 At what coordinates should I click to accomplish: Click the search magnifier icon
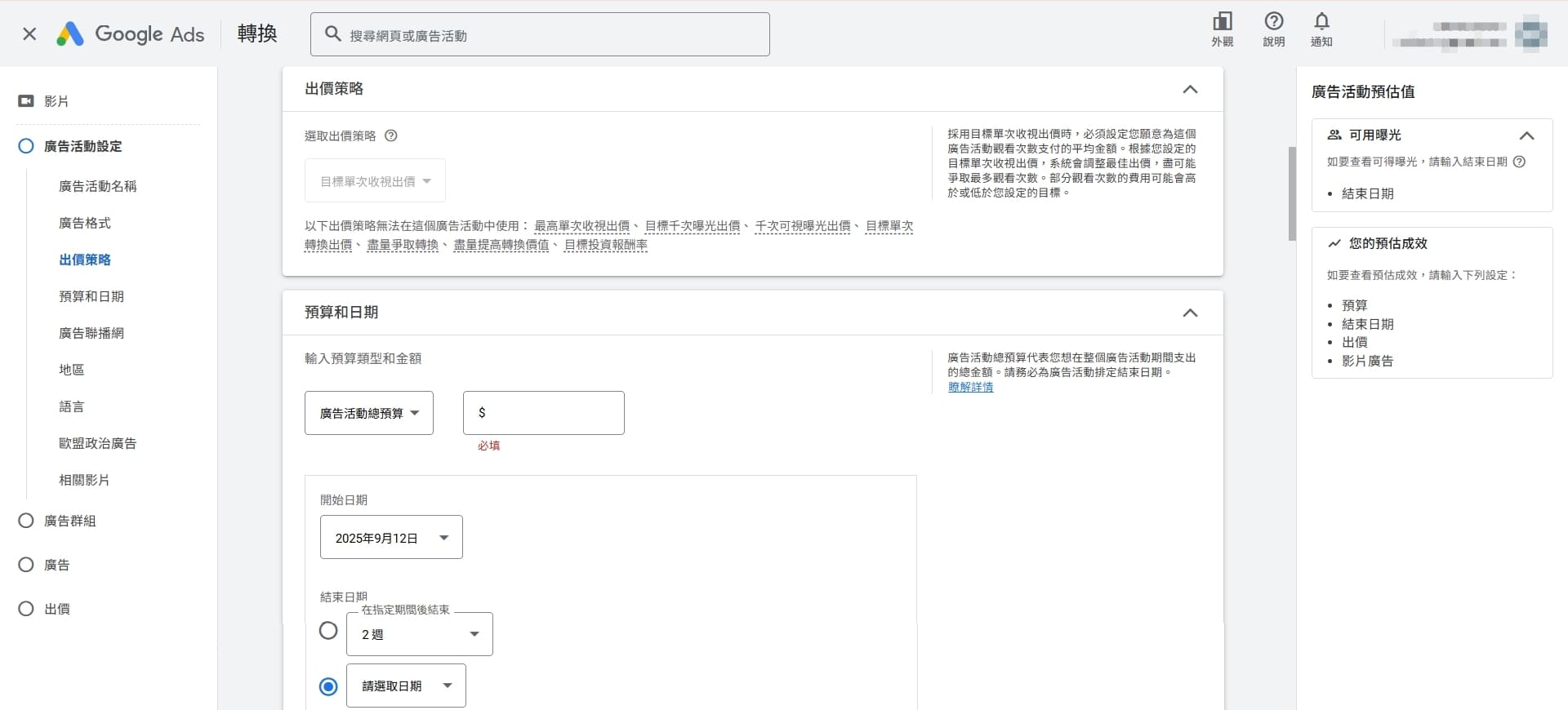point(332,34)
